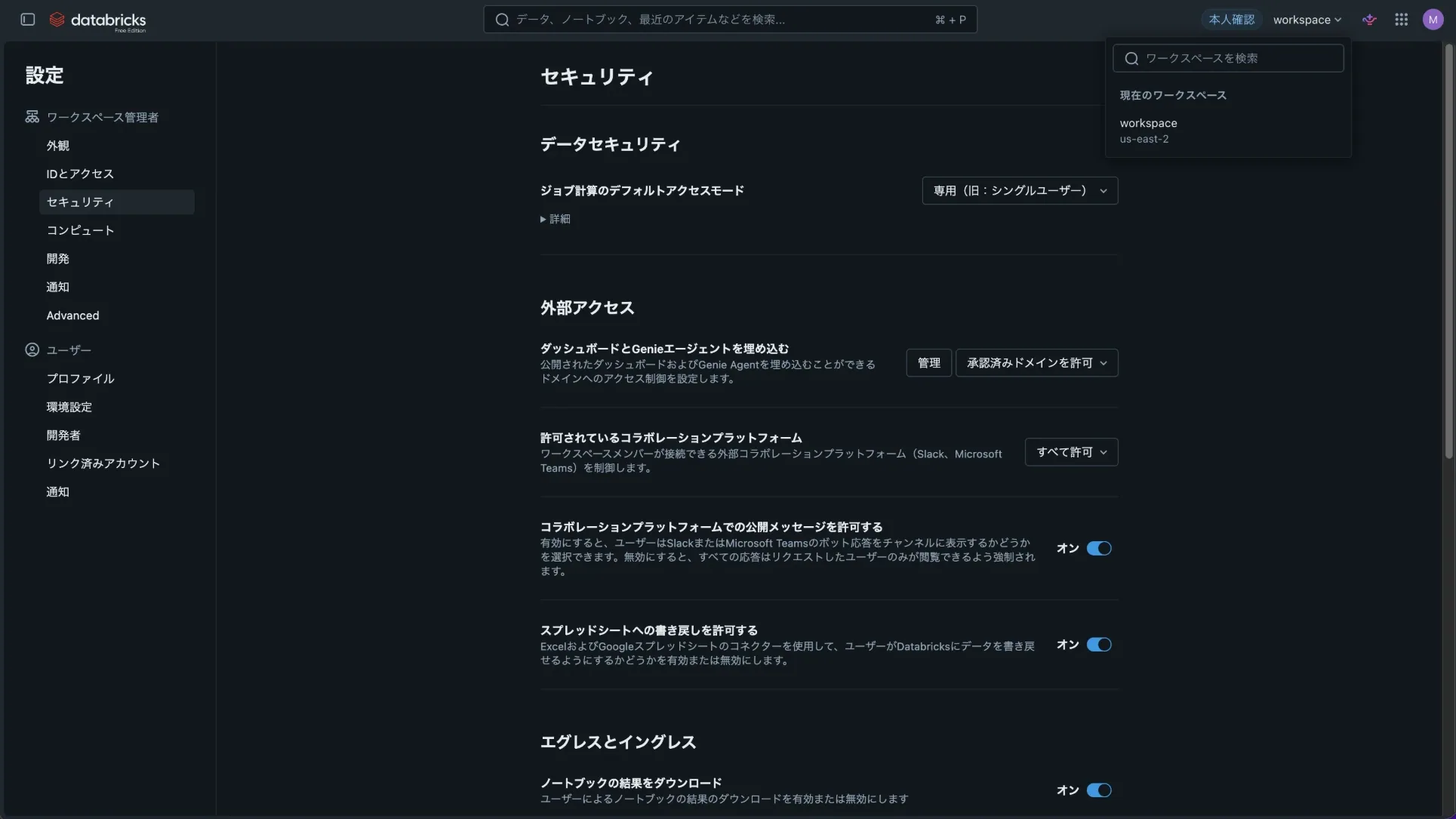This screenshot has width=1456, height=819.
Task: Click the 管理 button for embedding
Action: coord(928,363)
